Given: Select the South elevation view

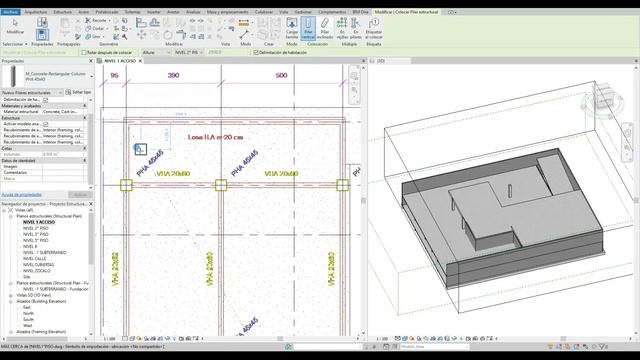Looking at the screenshot, I should pyautogui.click(x=28, y=319).
